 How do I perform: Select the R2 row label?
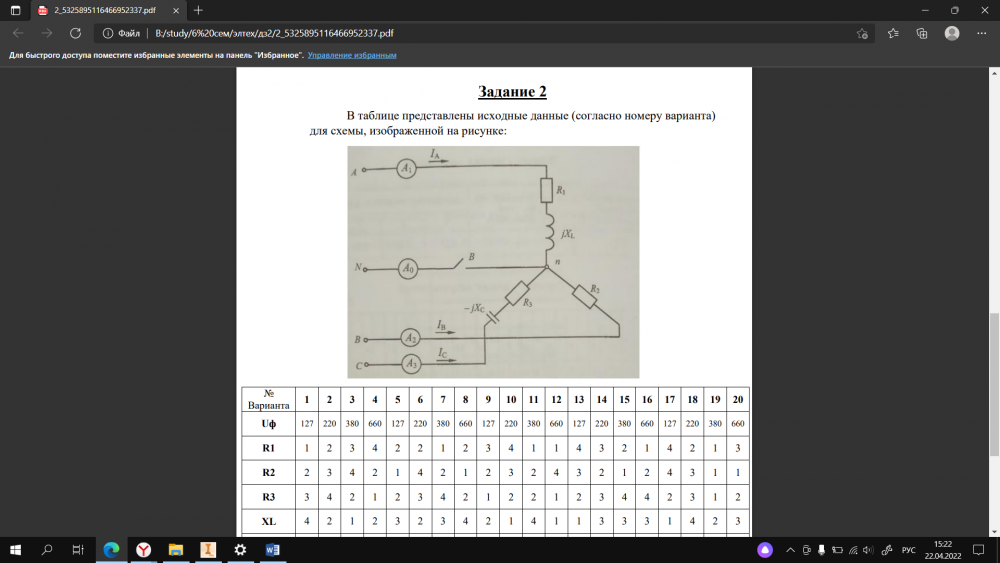coord(268,472)
